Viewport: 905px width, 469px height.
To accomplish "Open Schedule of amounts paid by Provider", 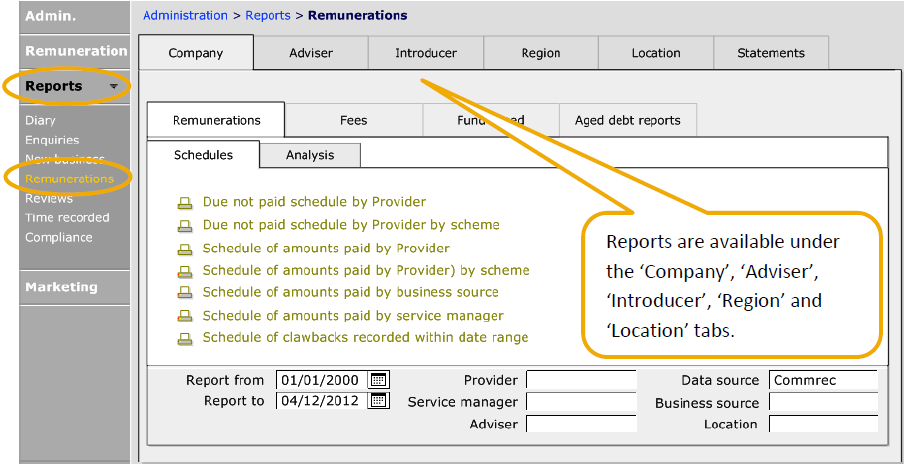I will tap(326, 249).
